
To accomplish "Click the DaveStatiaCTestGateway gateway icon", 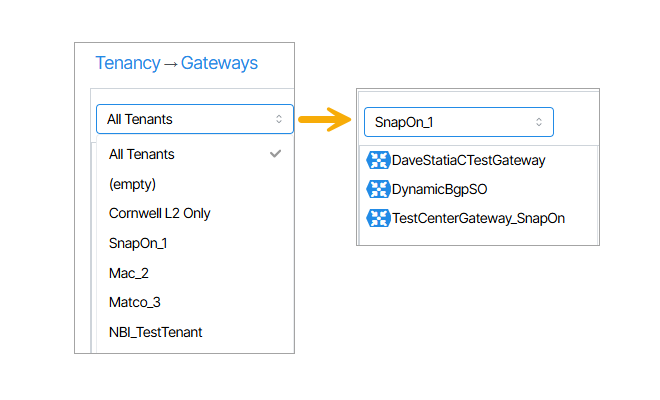I will point(378,160).
